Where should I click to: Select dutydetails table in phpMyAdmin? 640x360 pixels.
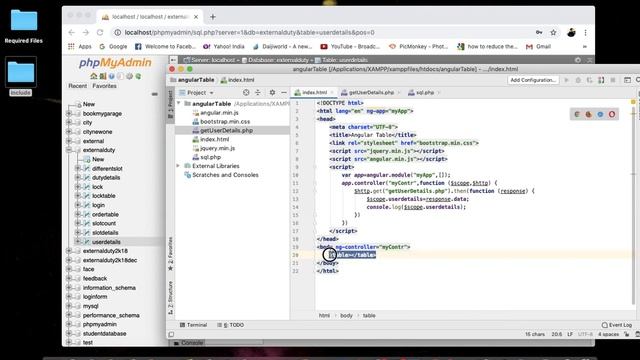(106, 178)
